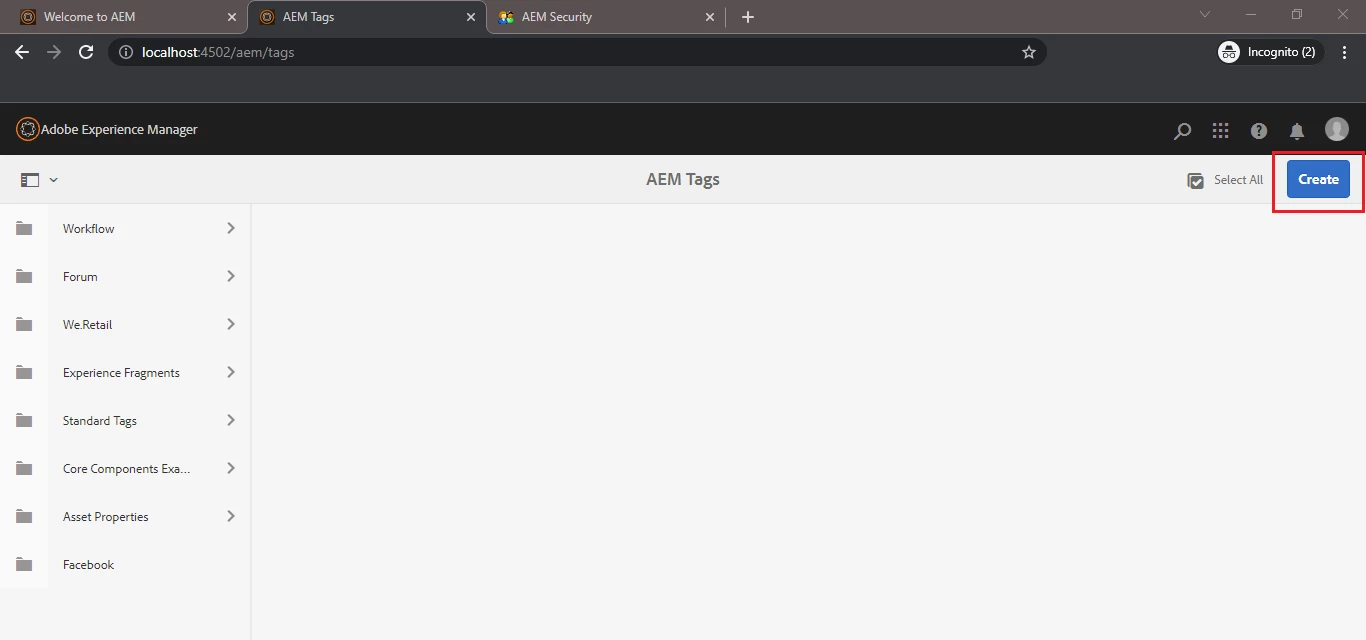Open Chrome three-dot menu
Viewport: 1366px width, 640px height.
[x=1345, y=52]
